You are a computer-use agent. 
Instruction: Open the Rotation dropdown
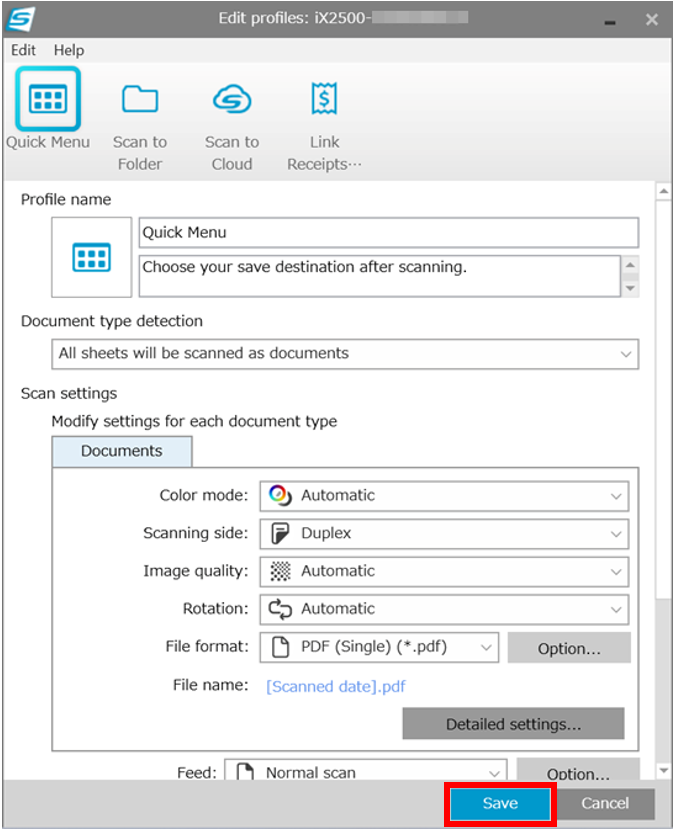click(x=444, y=609)
